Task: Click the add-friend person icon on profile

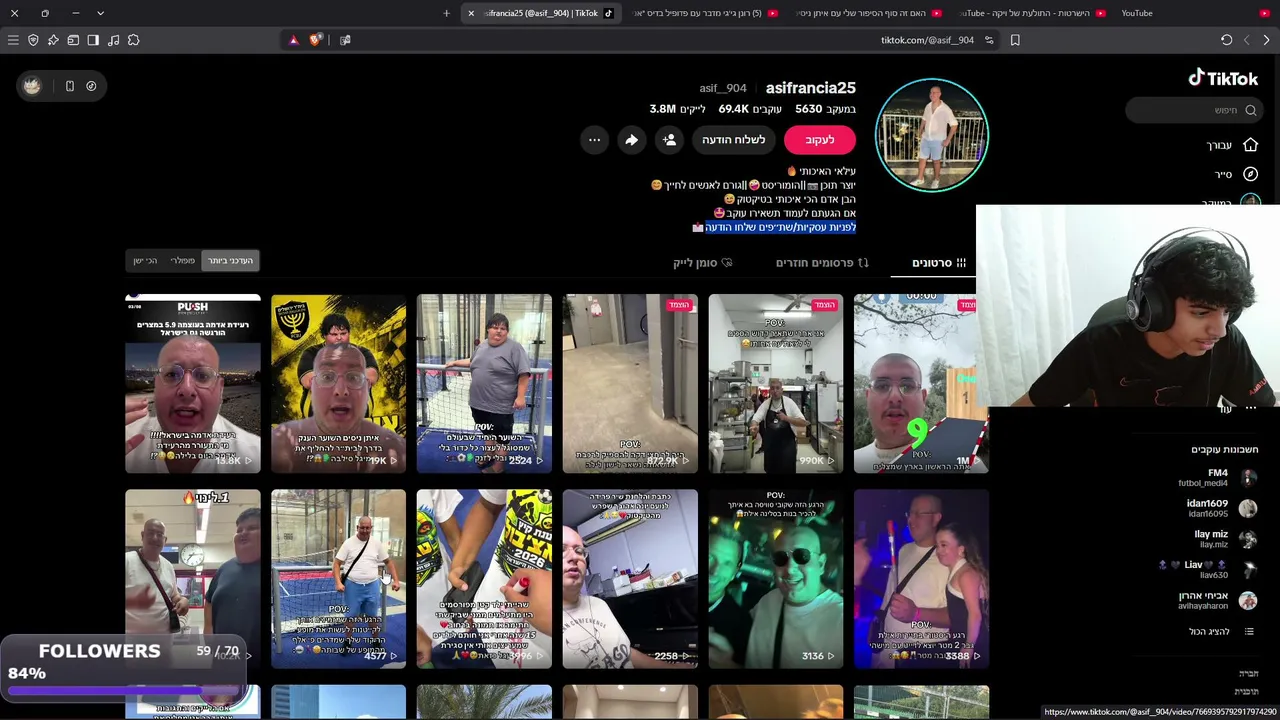Action: click(x=669, y=140)
